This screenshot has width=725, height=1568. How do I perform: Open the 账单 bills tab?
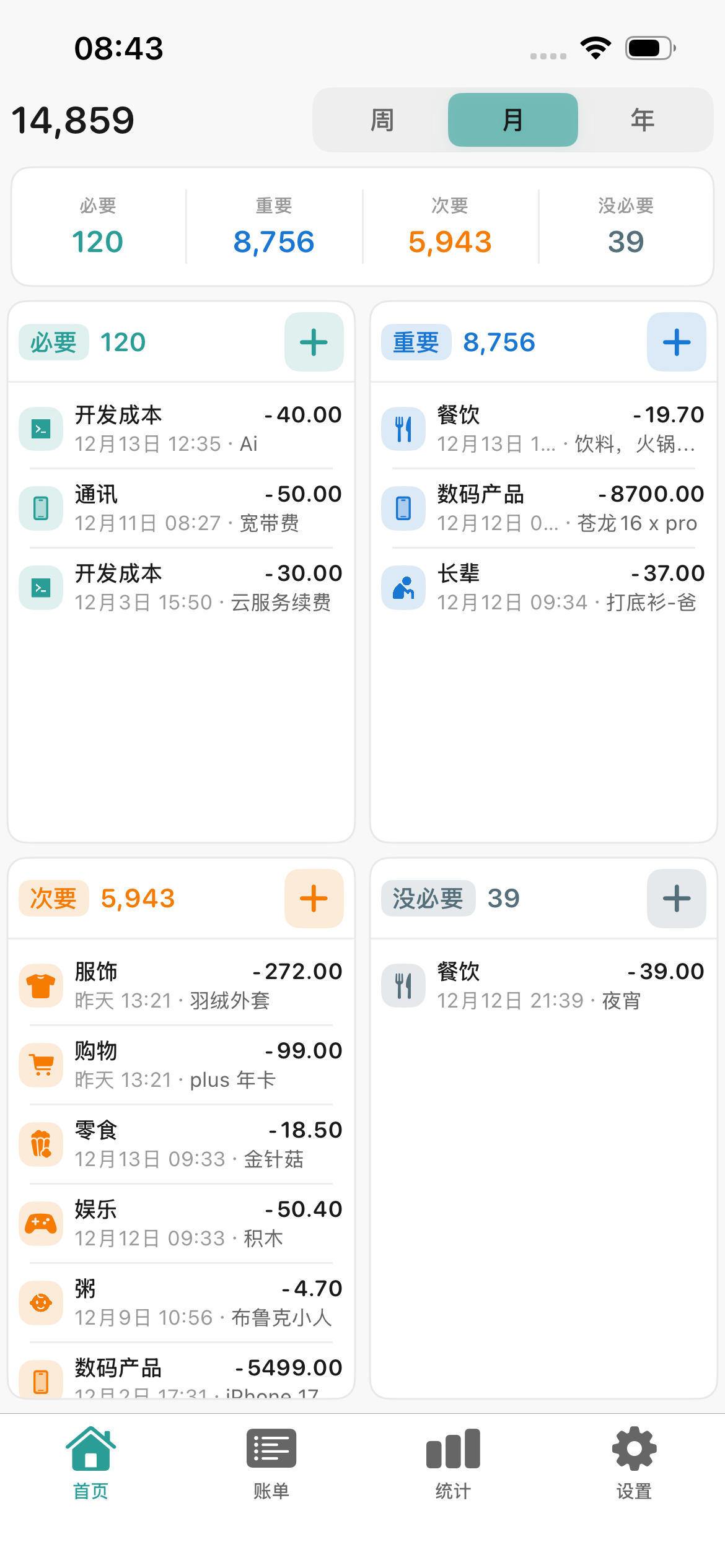pyautogui.click(x=271, y=1463)
